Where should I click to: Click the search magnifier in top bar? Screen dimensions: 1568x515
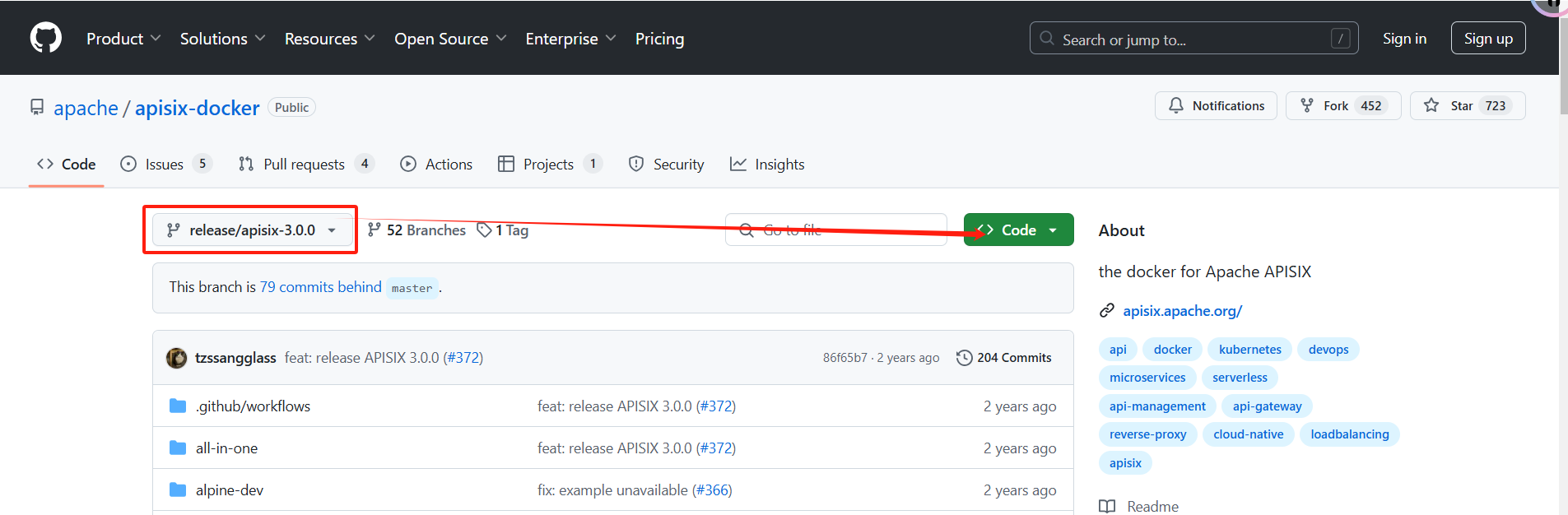(1047, 39)
